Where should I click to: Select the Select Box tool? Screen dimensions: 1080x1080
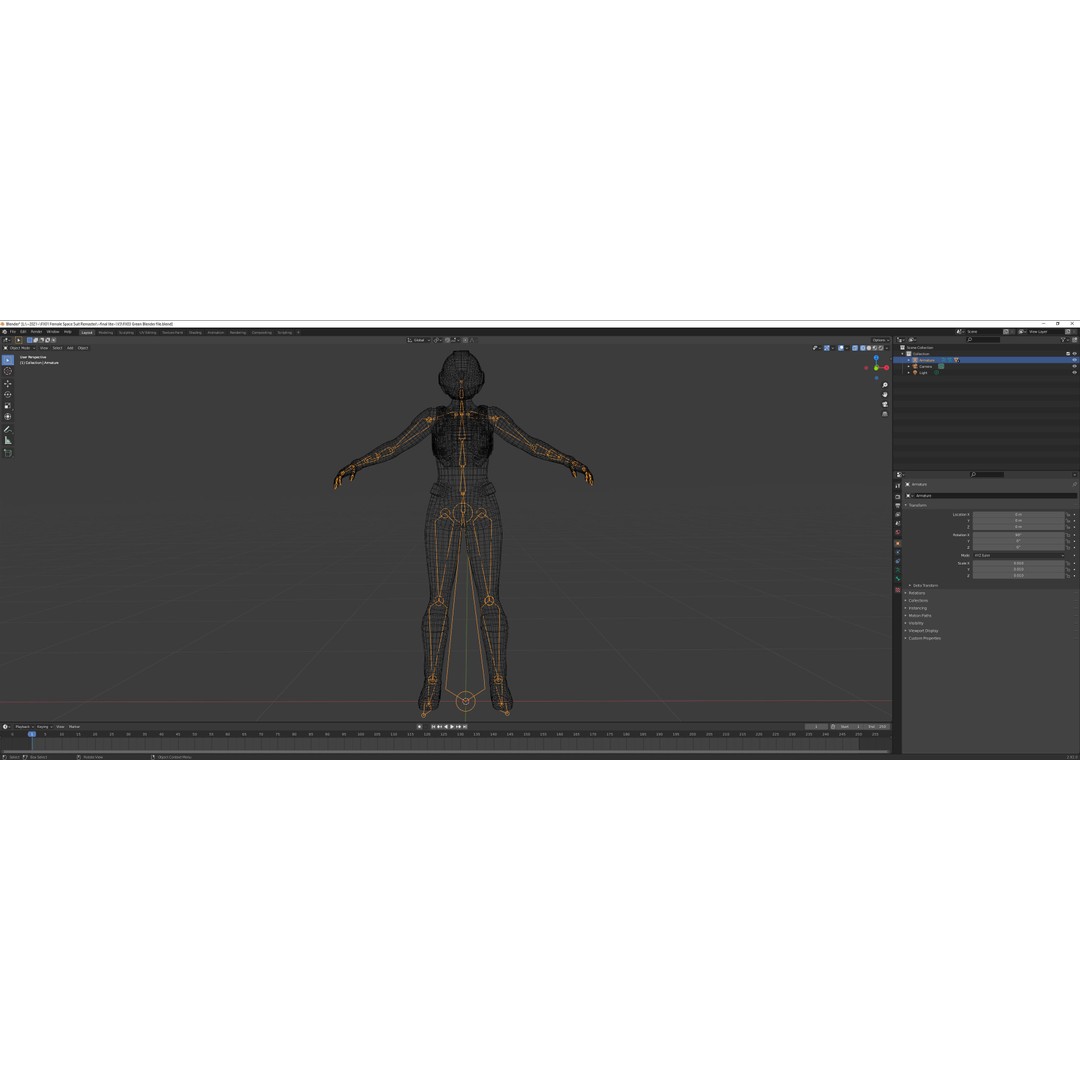coord(8,360)
